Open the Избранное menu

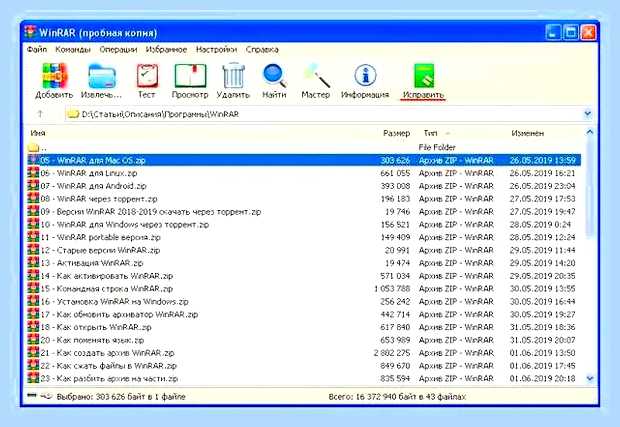166,49
